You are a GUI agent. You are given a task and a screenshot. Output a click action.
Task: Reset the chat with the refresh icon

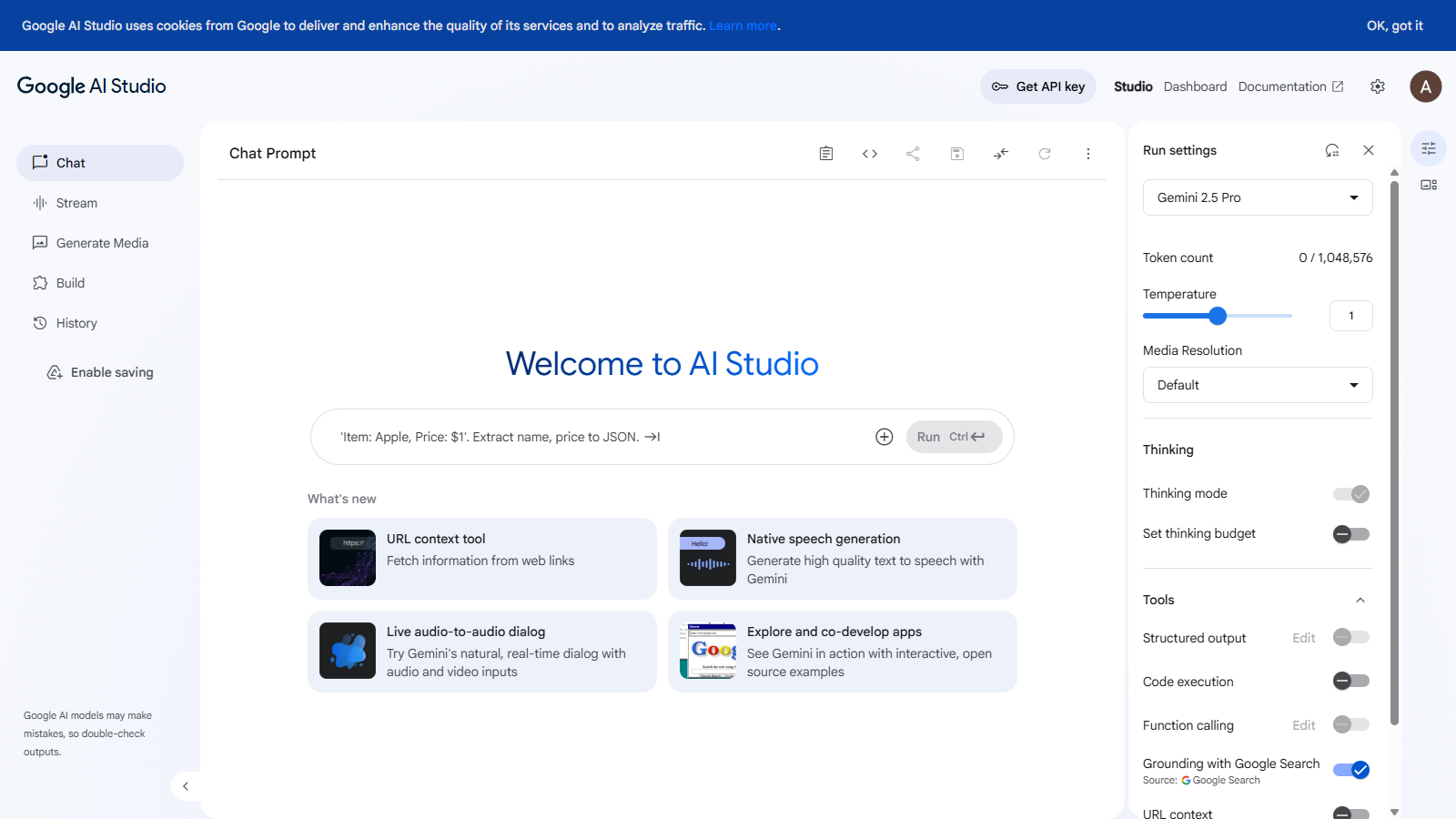point(1045,153)
